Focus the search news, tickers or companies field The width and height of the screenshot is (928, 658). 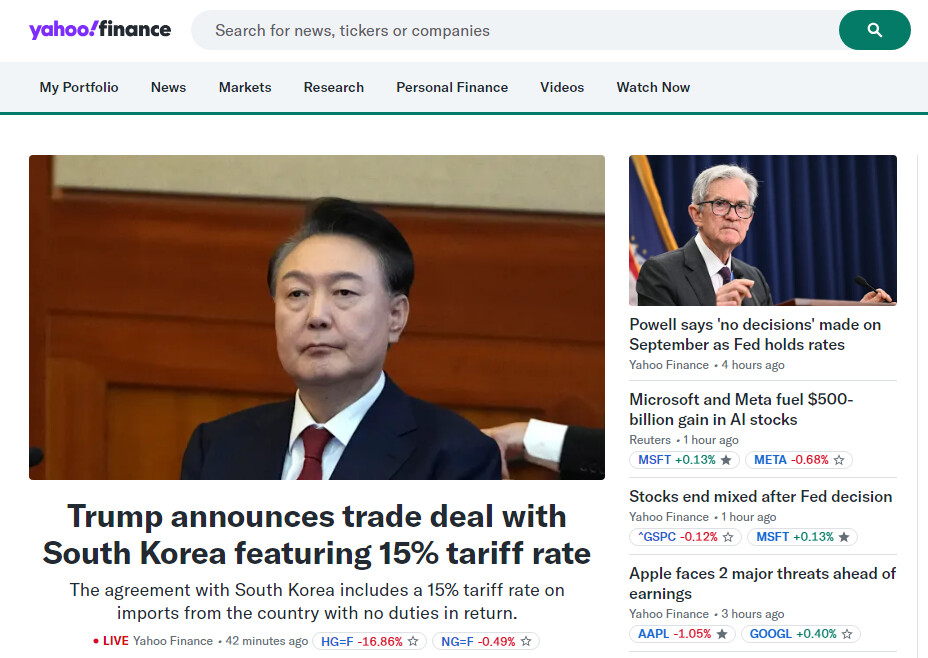(515, 30)
